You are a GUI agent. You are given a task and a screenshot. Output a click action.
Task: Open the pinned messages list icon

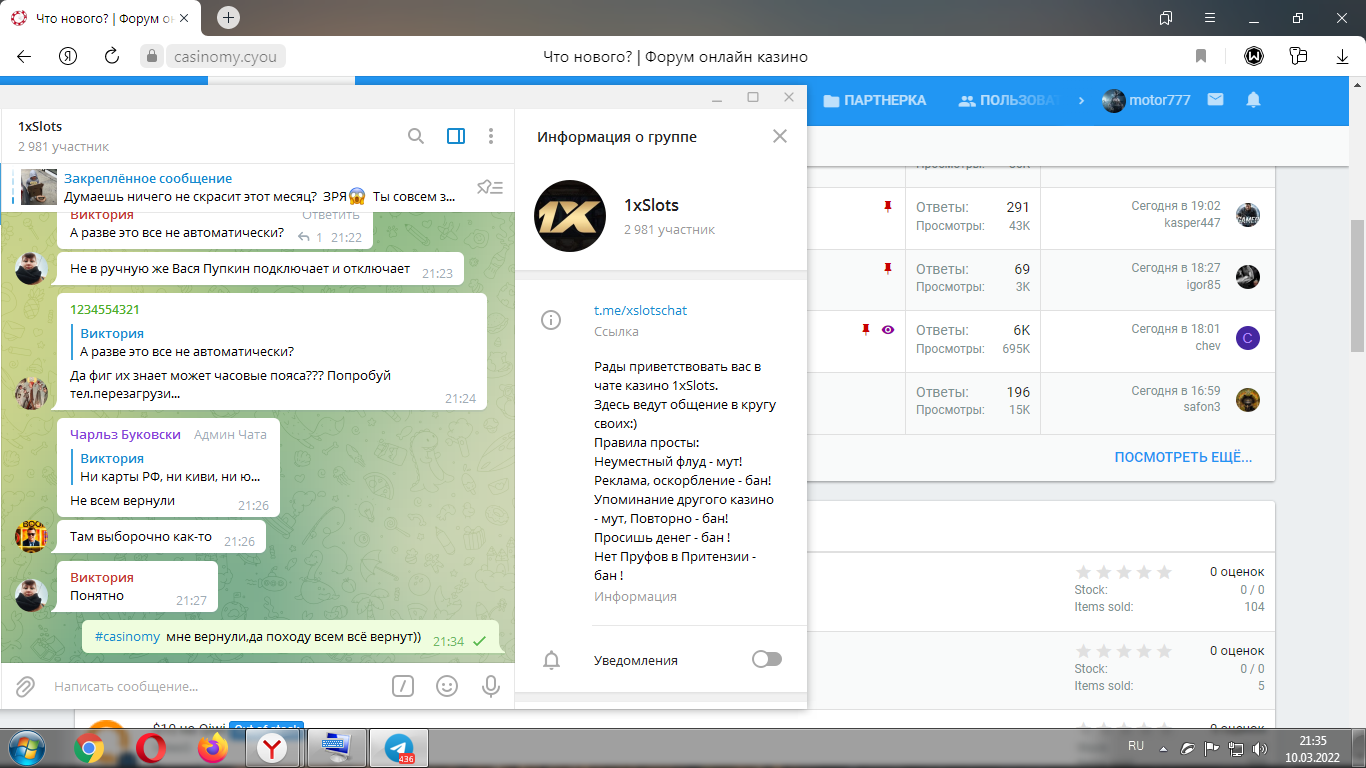point(489,187)
